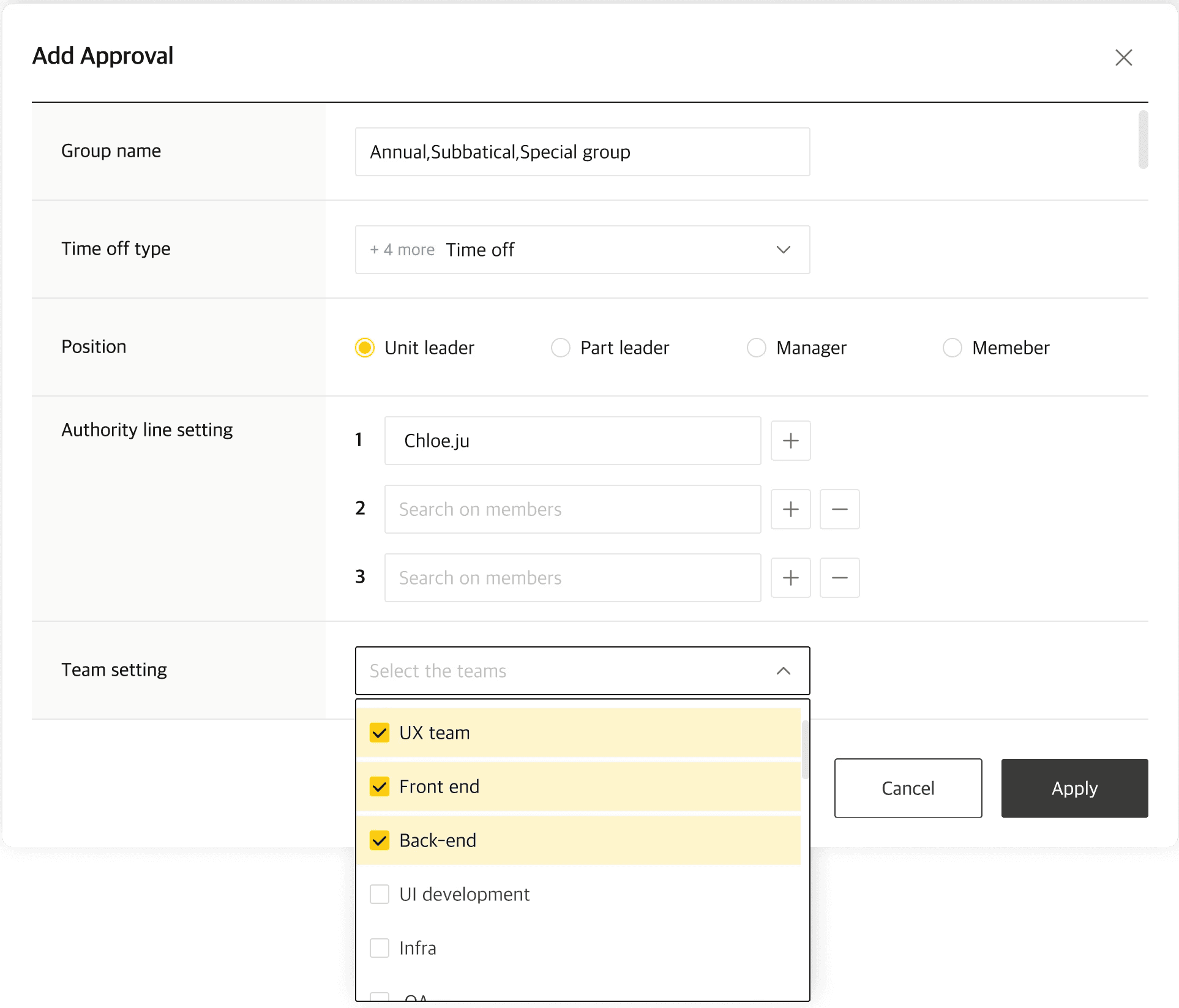
Task: Collapse the Select the teams dropdown
Action: (783, 671)
